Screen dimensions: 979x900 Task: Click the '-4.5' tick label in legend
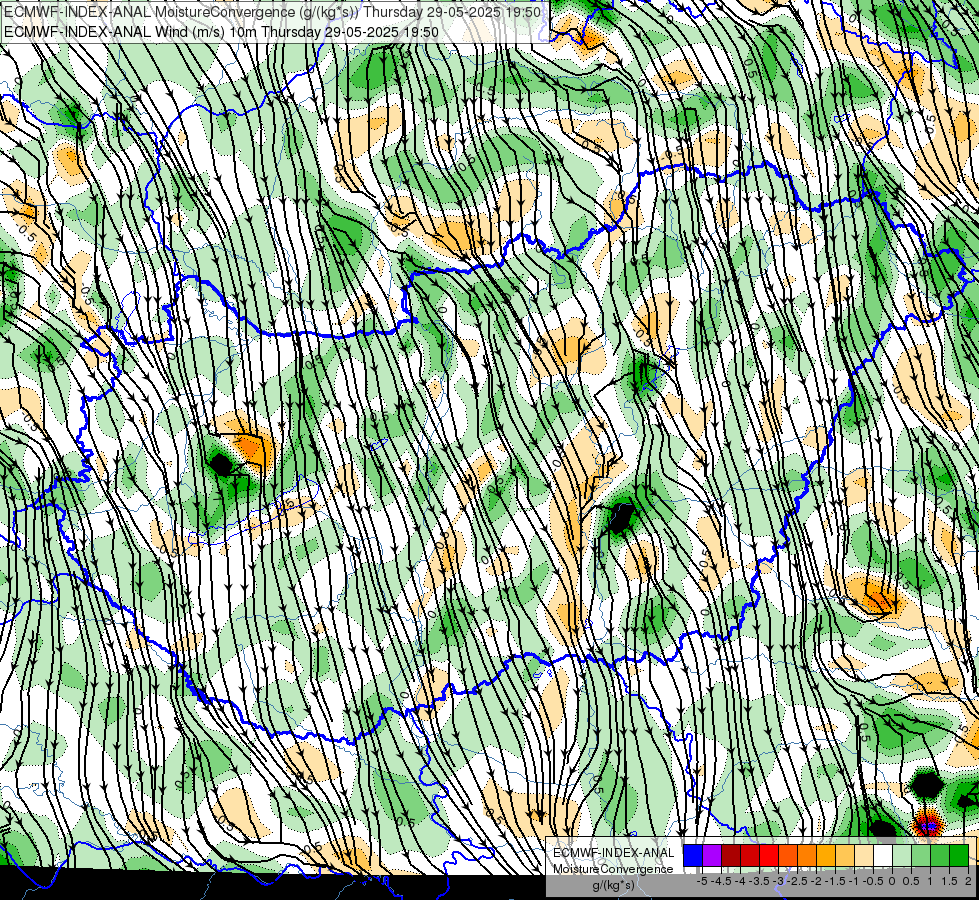(722, 881)
